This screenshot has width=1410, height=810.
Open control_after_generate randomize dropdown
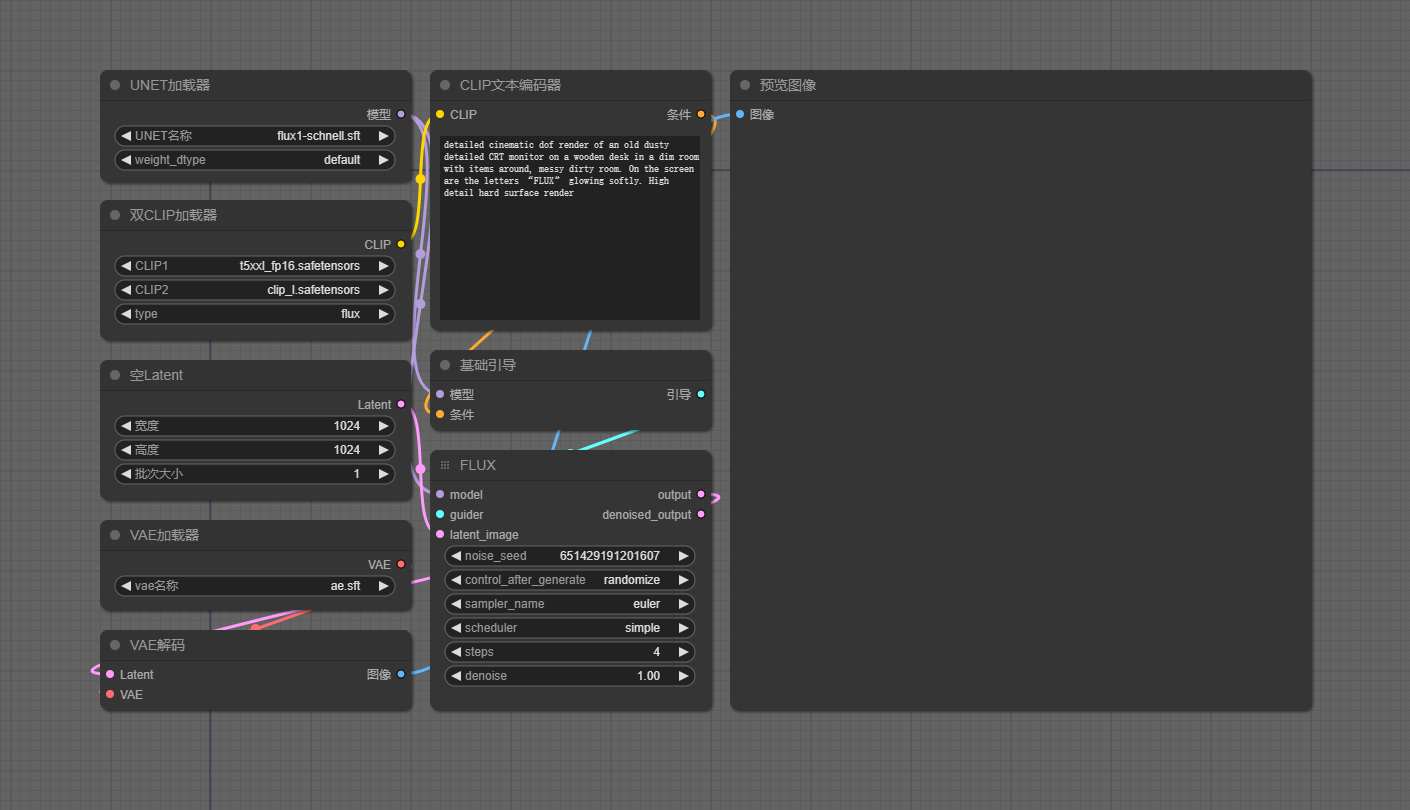pyautogui.click(x=570, y=580)
